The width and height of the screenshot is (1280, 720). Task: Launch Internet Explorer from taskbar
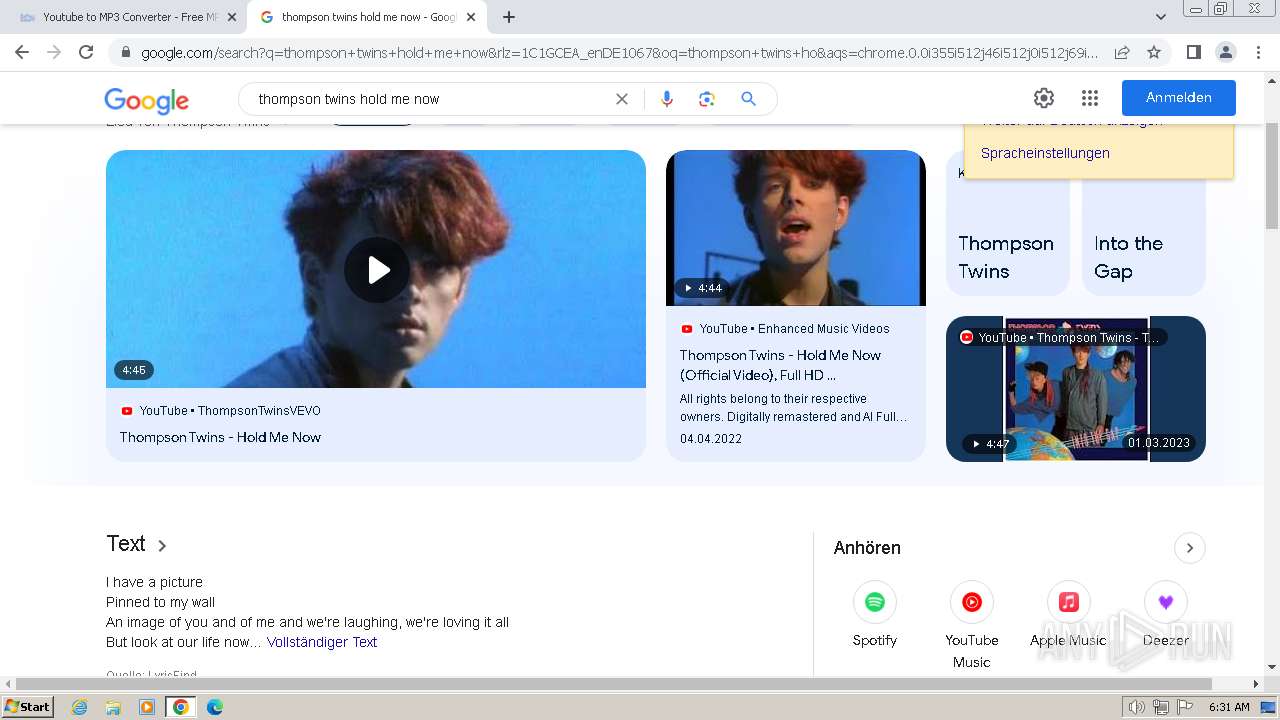(x=80, y=707)
